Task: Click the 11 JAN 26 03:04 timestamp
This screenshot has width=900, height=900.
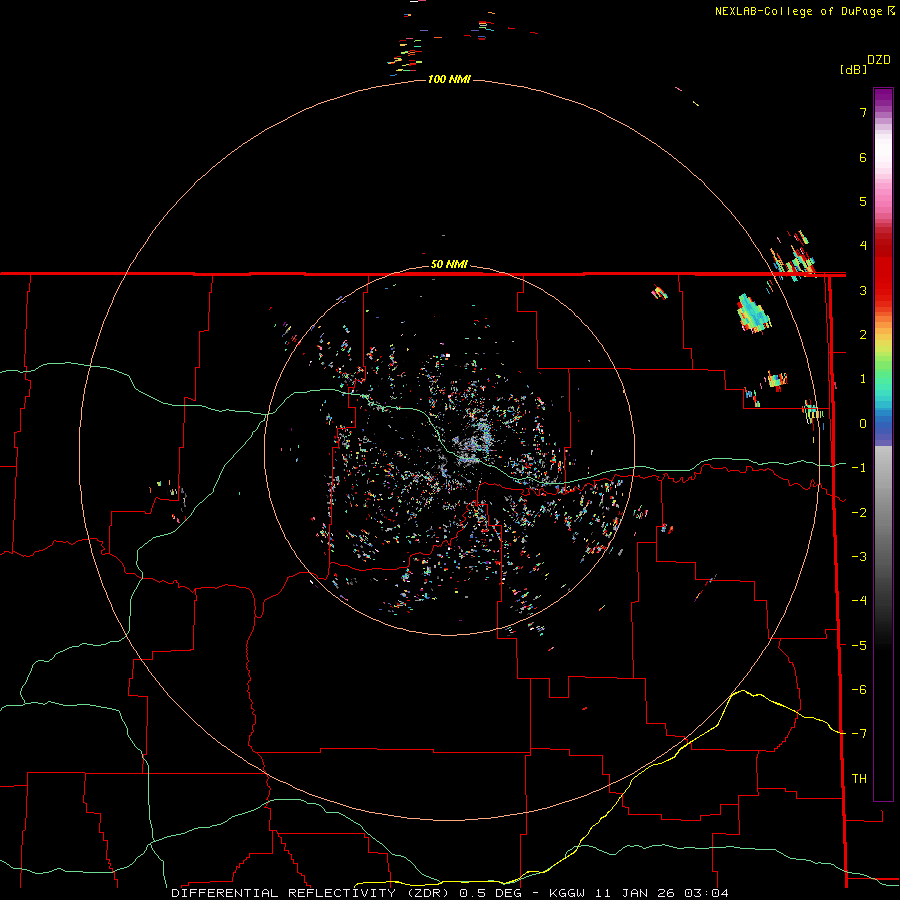Action: [662, 893]
